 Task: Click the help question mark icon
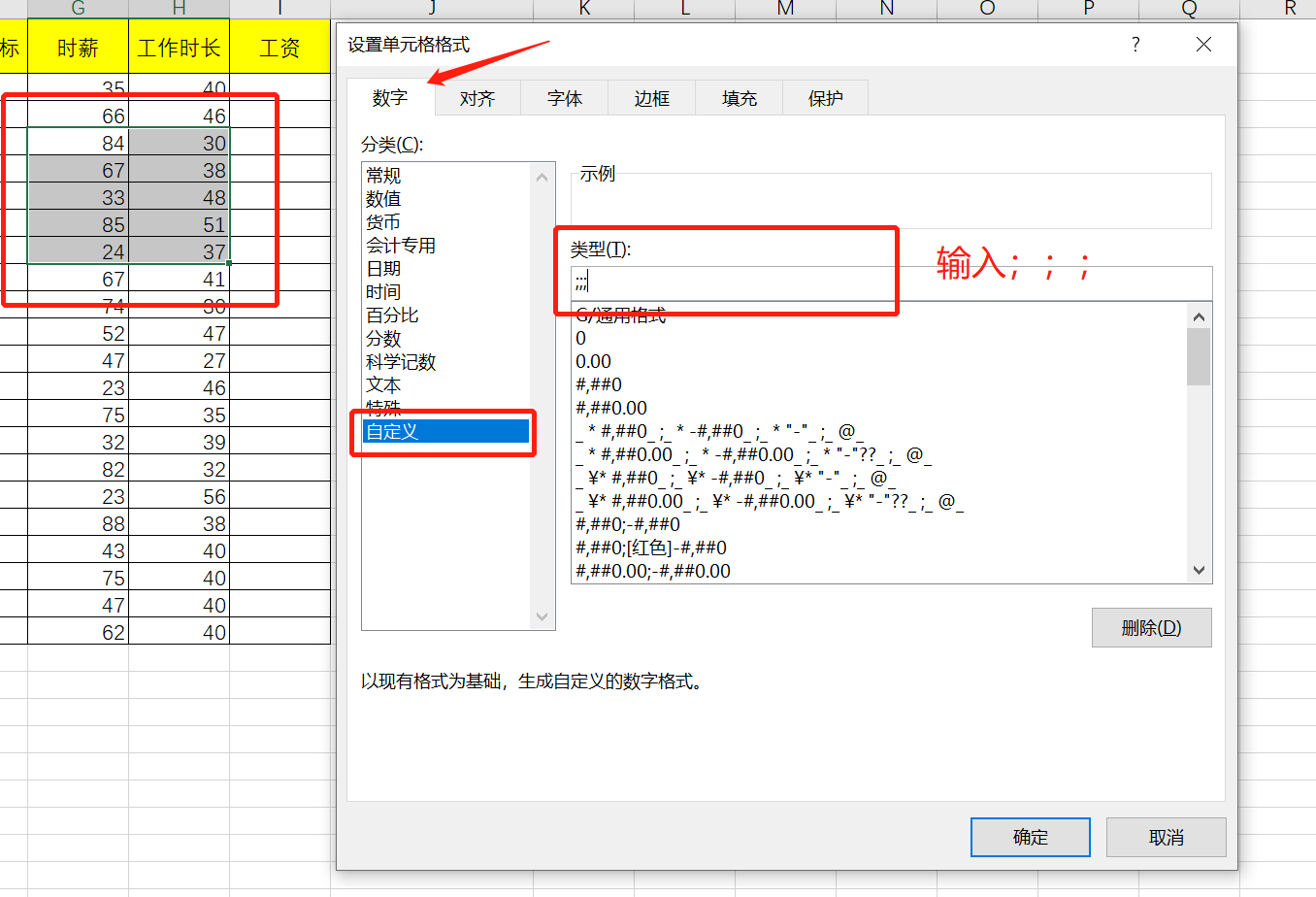tap(1135, 45)
